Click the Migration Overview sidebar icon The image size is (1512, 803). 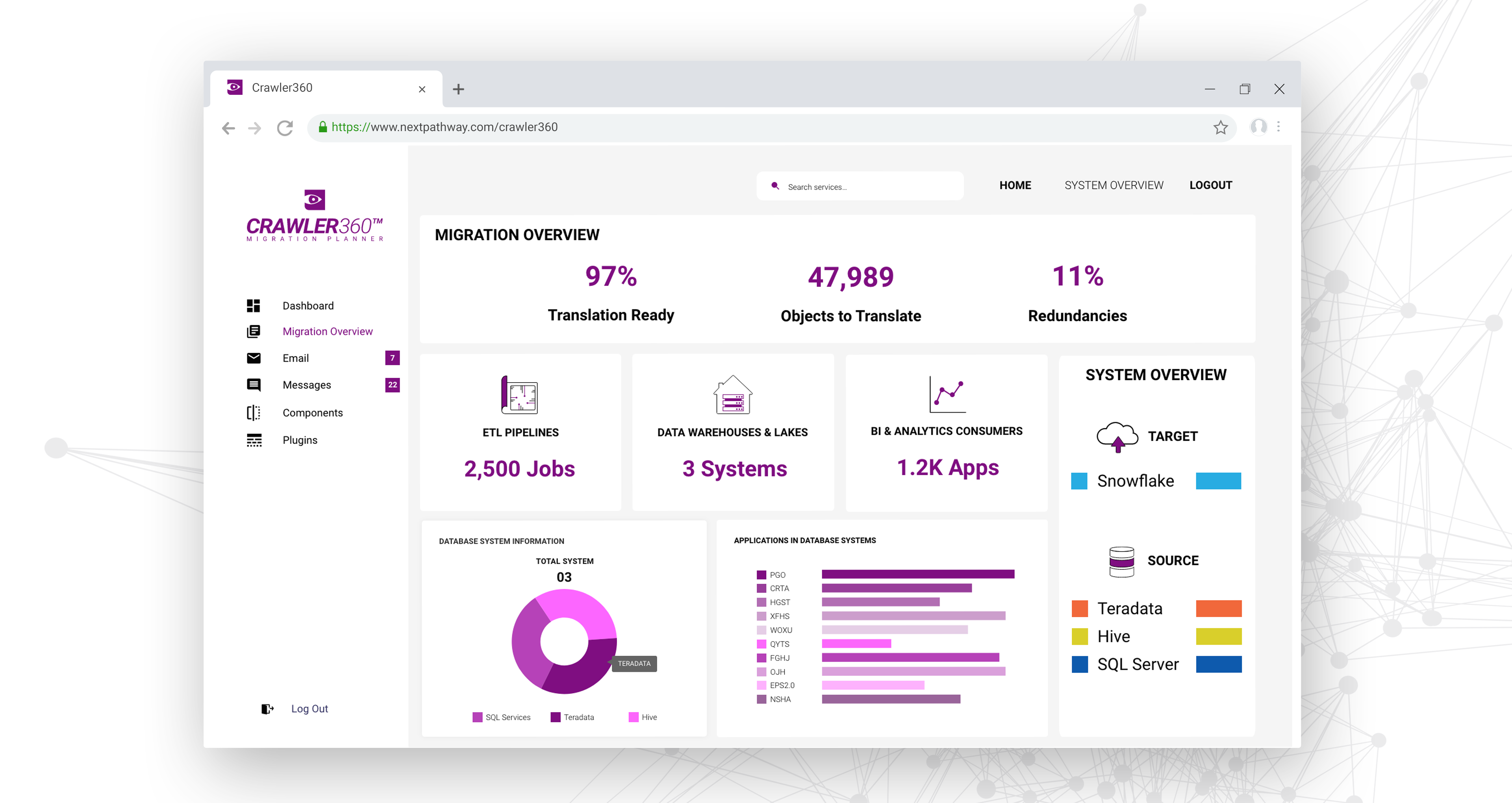click(x=254, y=332)
